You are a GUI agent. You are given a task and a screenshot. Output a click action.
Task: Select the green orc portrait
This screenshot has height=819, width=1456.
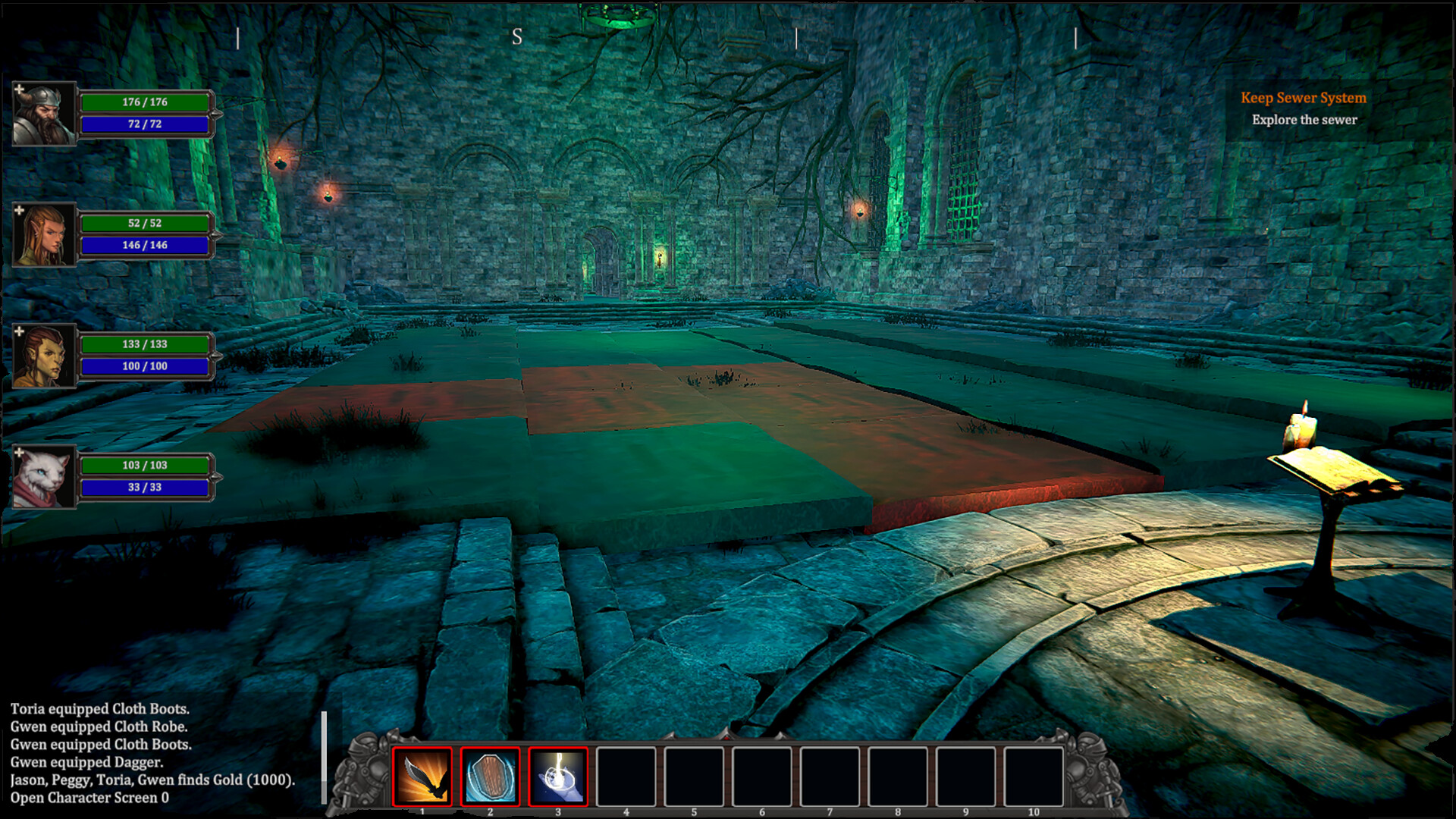[45, 357]
